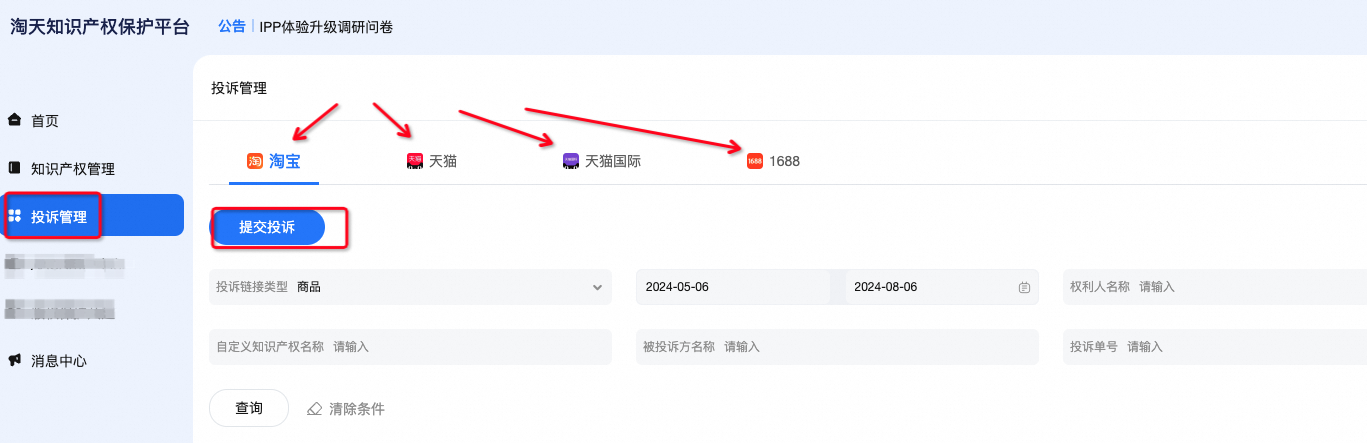Focus the 自定义知识产权名称 input field
Screen dimensions: 1367x443
point(410,347)
